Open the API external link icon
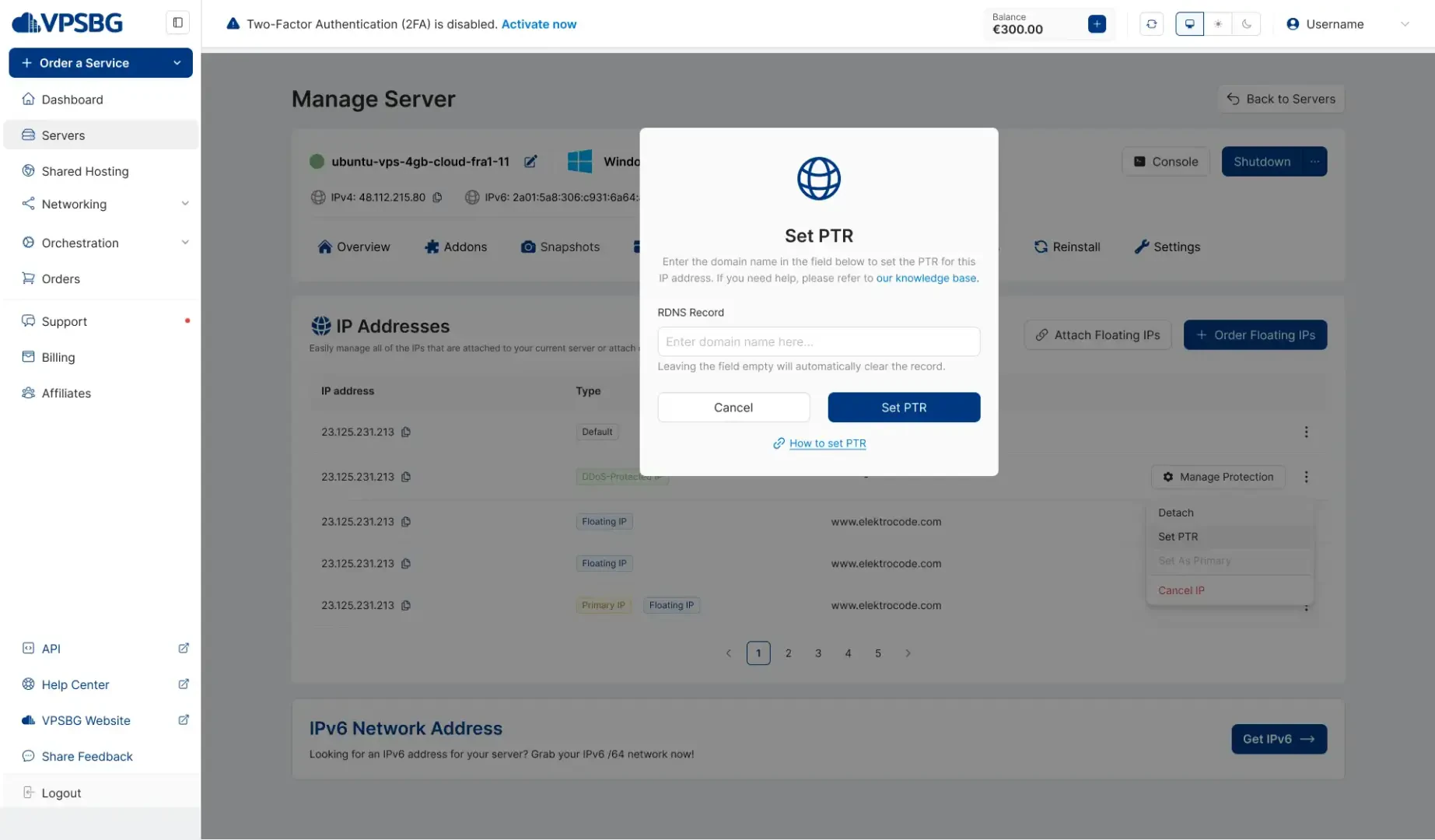Image resolution: width=1435 pixels, height=840 pixels. tap(184, 649)
